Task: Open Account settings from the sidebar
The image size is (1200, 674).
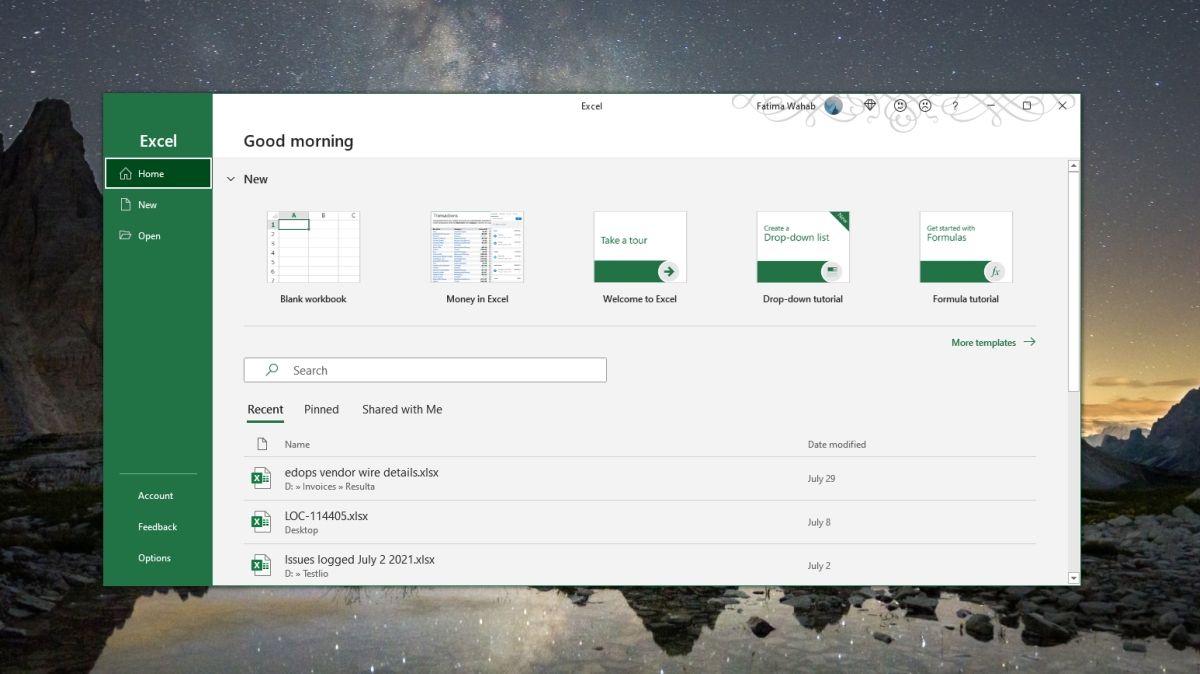Action: (x=156, y=495)
